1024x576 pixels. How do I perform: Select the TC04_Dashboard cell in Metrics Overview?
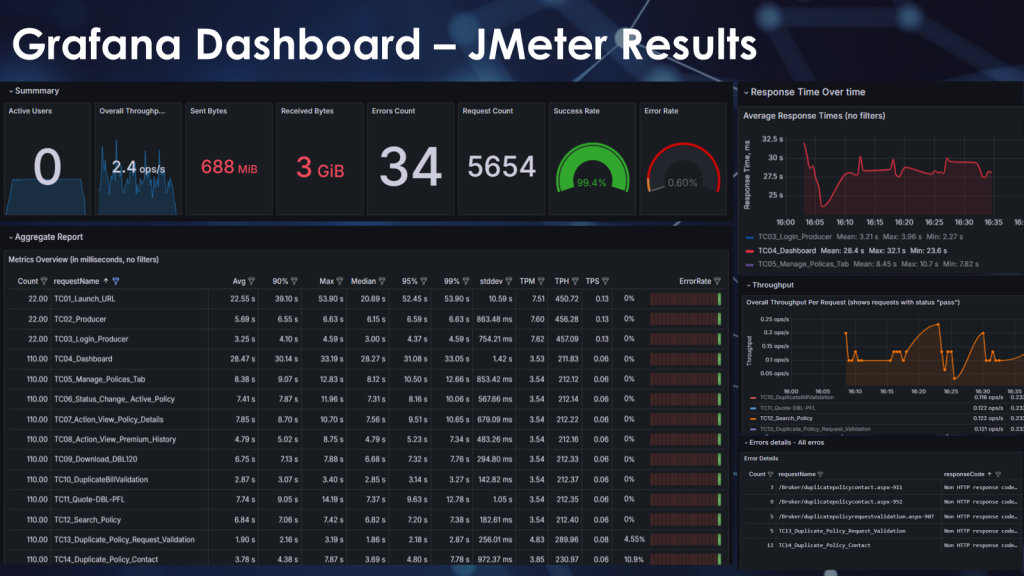[83, 359]
